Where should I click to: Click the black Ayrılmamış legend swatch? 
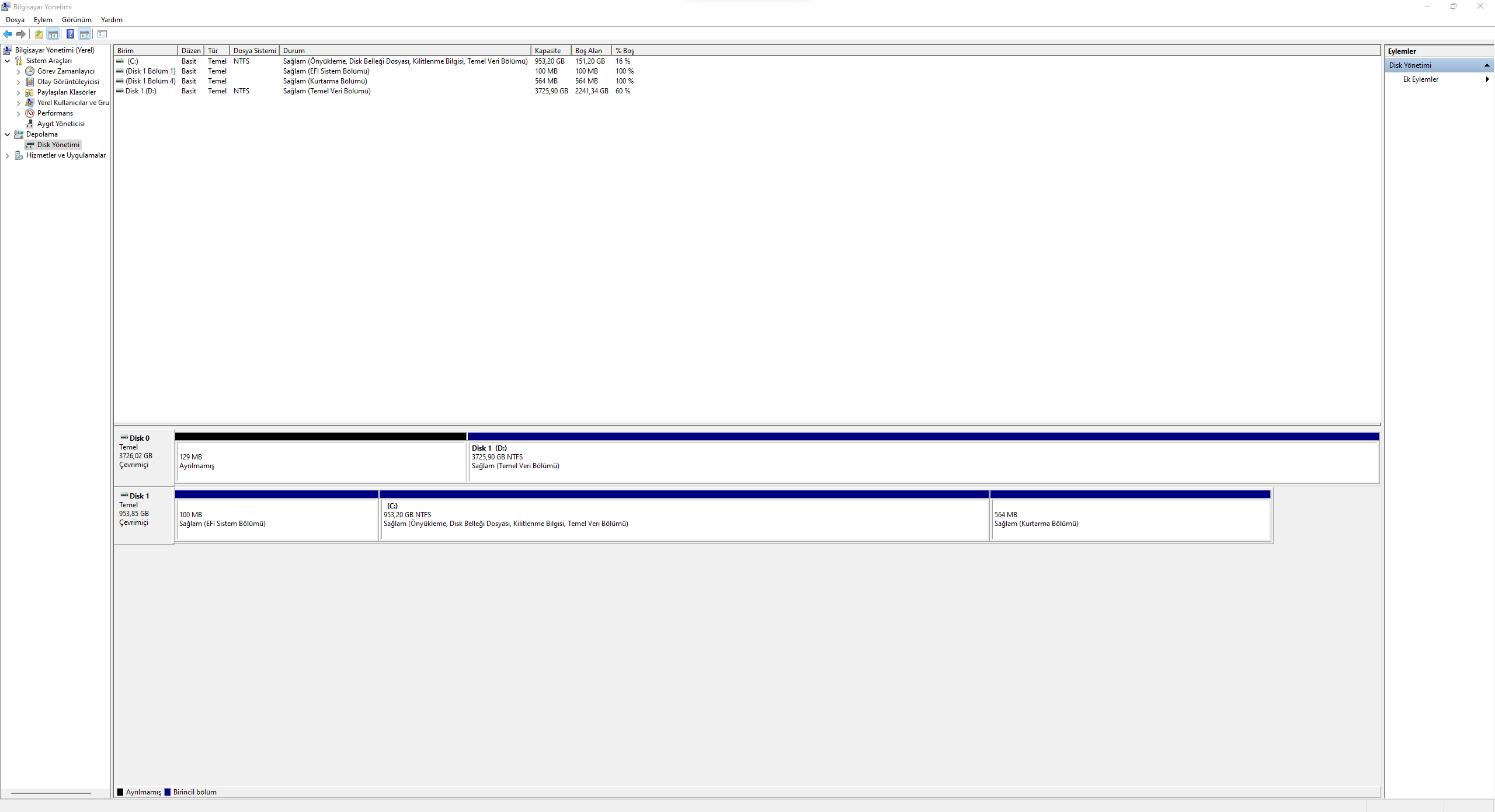tap(120, 792)
